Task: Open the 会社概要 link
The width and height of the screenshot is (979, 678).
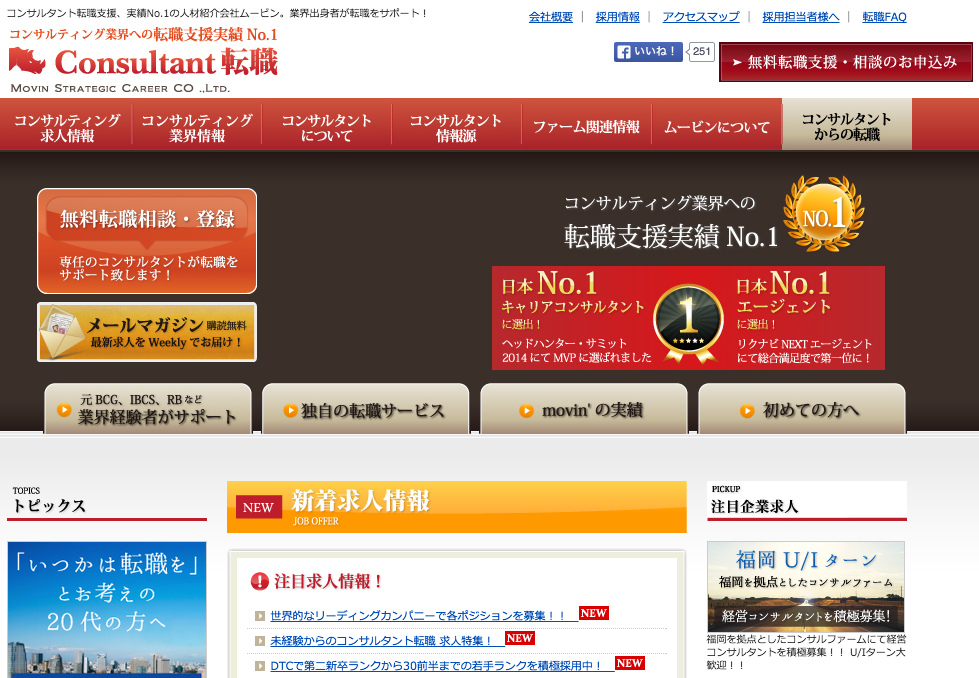Action: [550, 17]
